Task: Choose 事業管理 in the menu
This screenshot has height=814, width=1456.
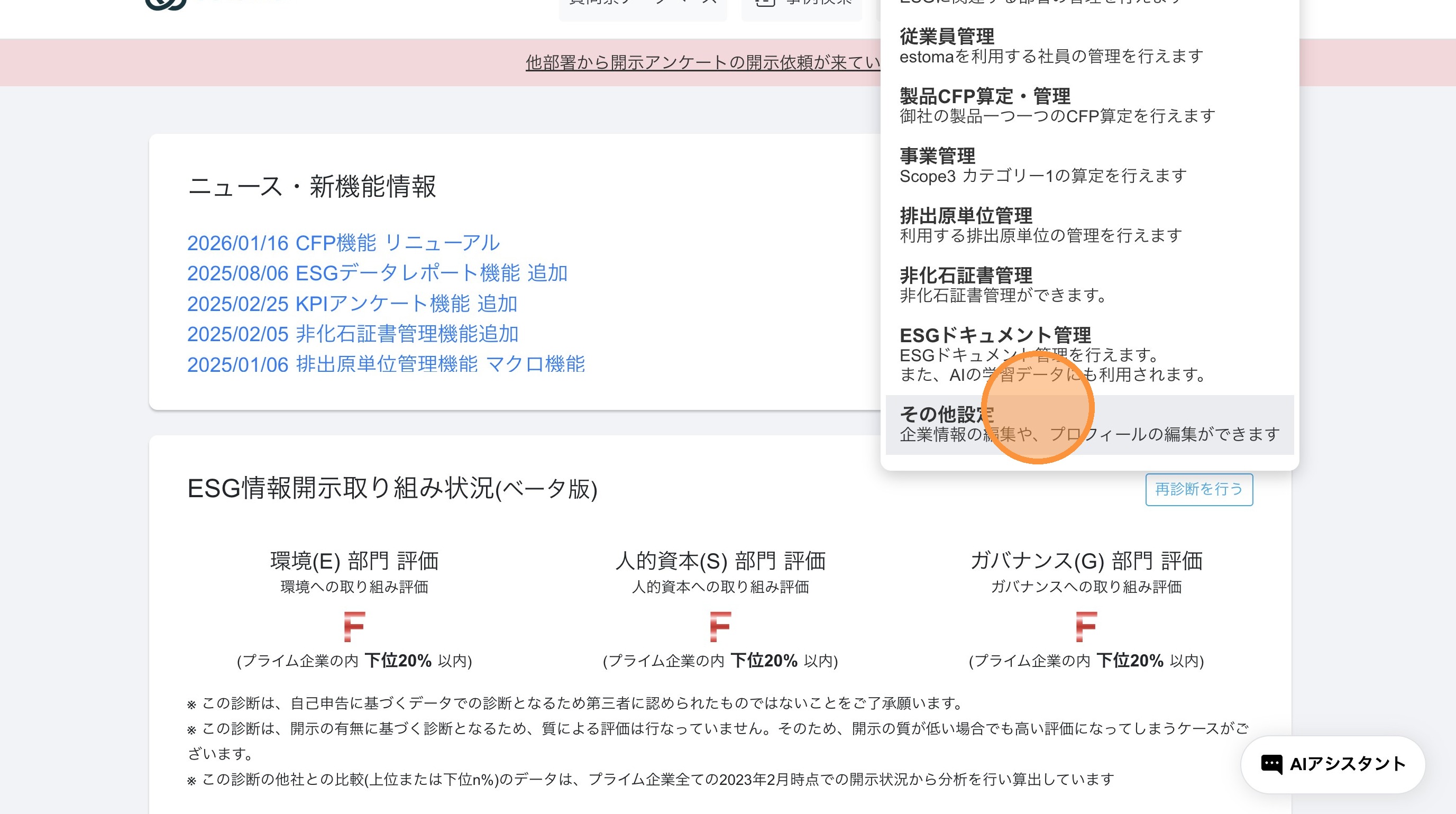Action: [x=1089, y=166]
